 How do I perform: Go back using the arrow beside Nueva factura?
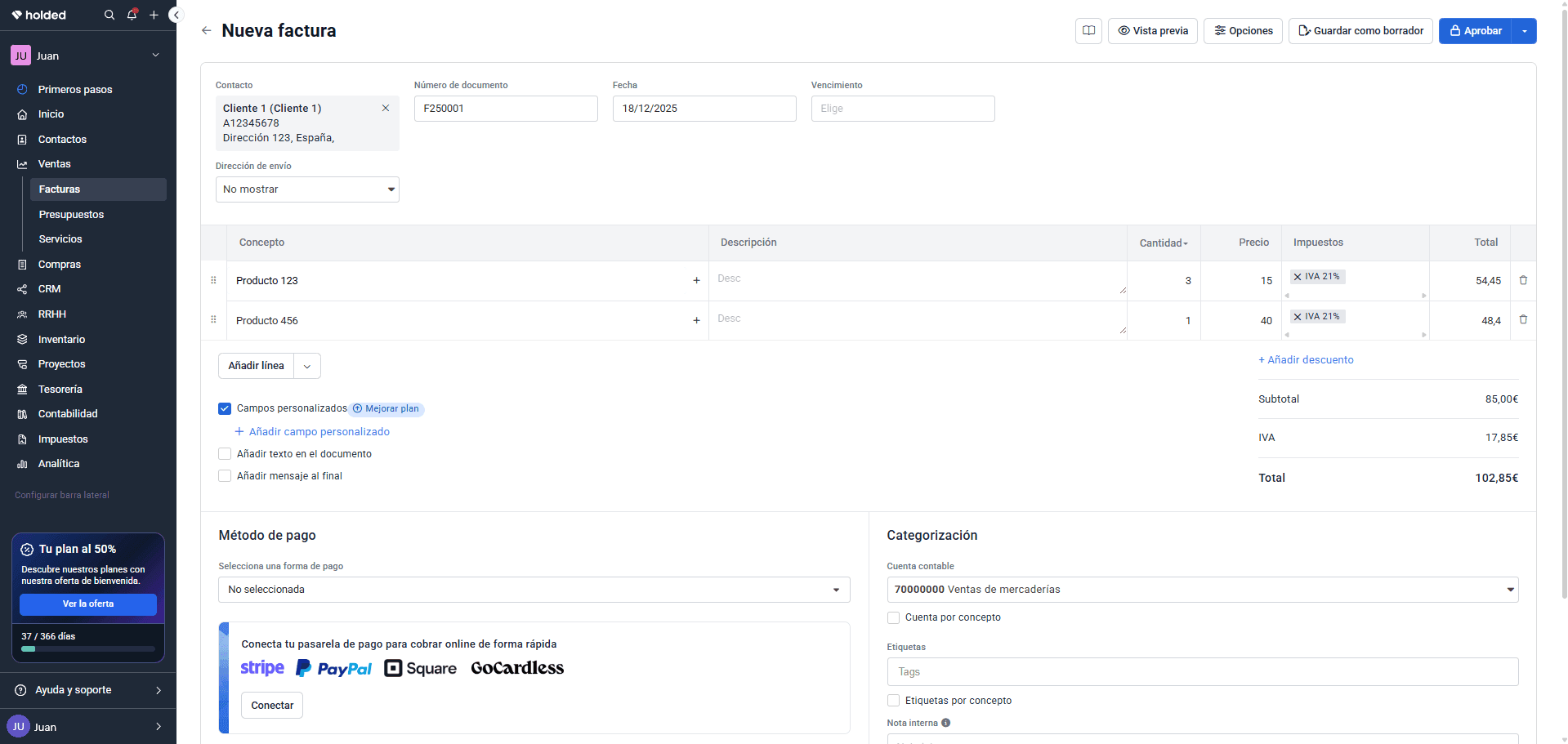point(207,30)
